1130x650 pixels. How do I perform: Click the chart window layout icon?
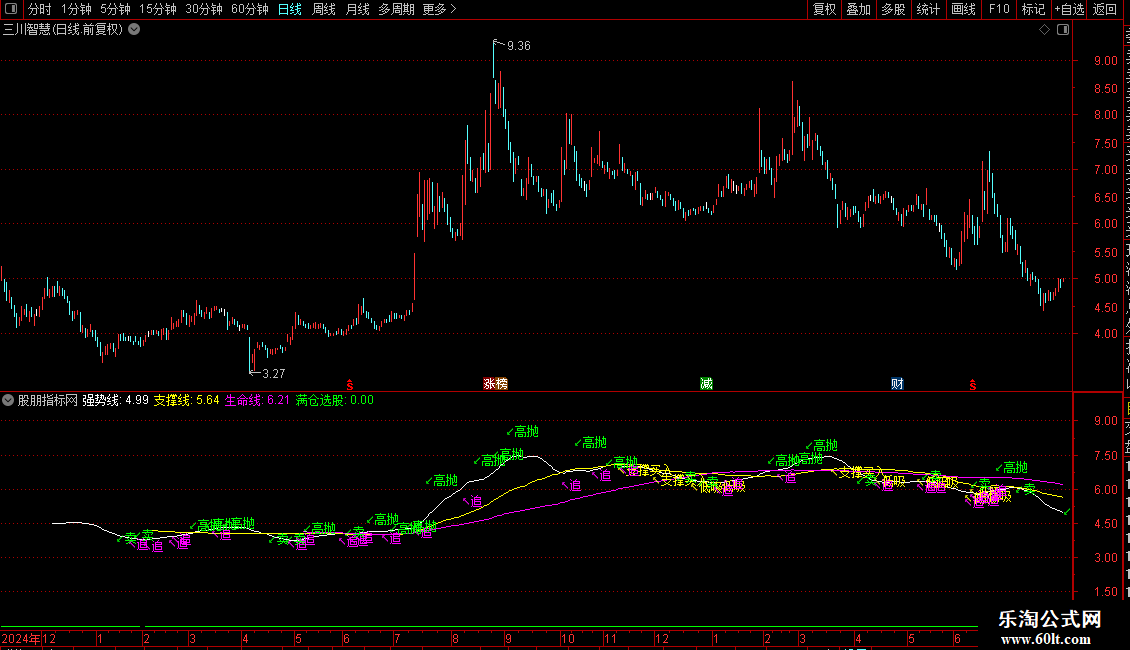click(x=1063, y=30)
